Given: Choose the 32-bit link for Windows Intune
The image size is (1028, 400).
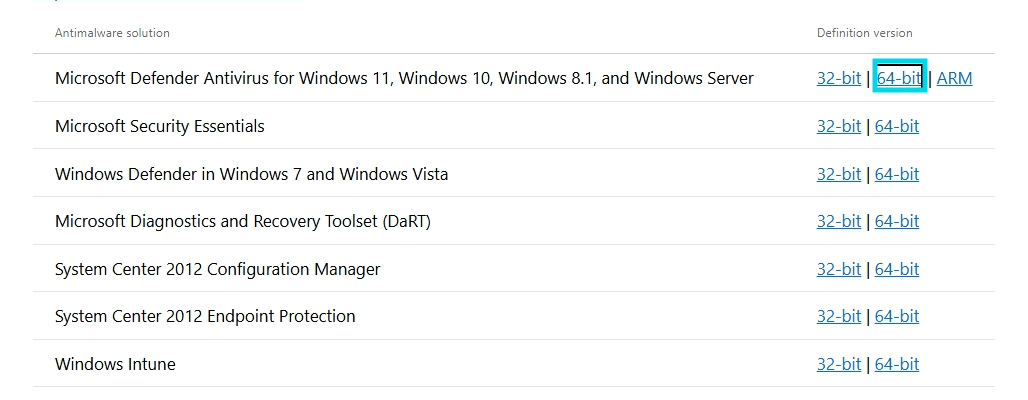Looking at the screenshot, I should pyautogui.click(x=839, y=364).
